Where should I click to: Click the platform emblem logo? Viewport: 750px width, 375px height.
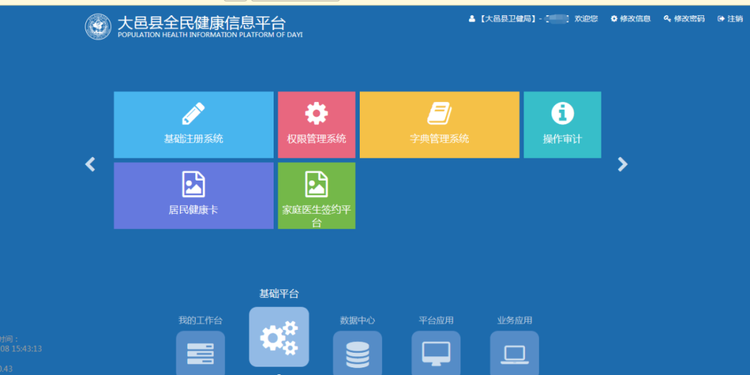point(98,27)
